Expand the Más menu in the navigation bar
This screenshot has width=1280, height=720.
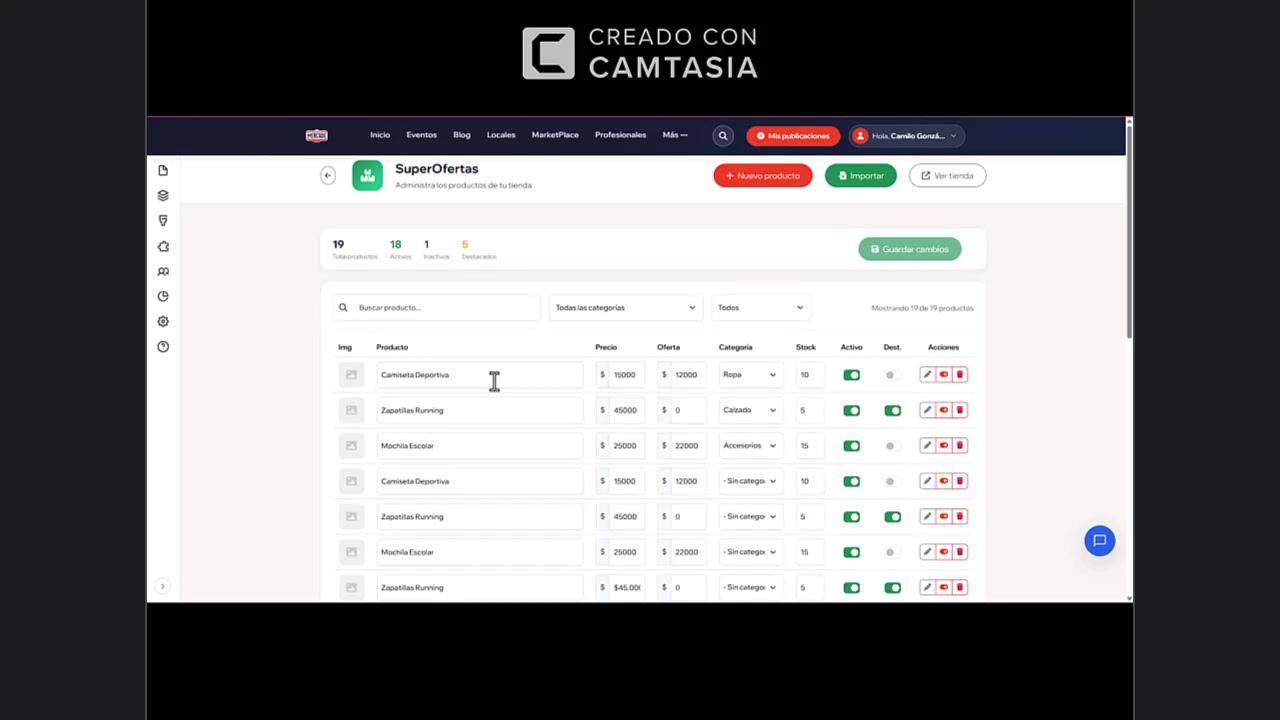(675, 135)
